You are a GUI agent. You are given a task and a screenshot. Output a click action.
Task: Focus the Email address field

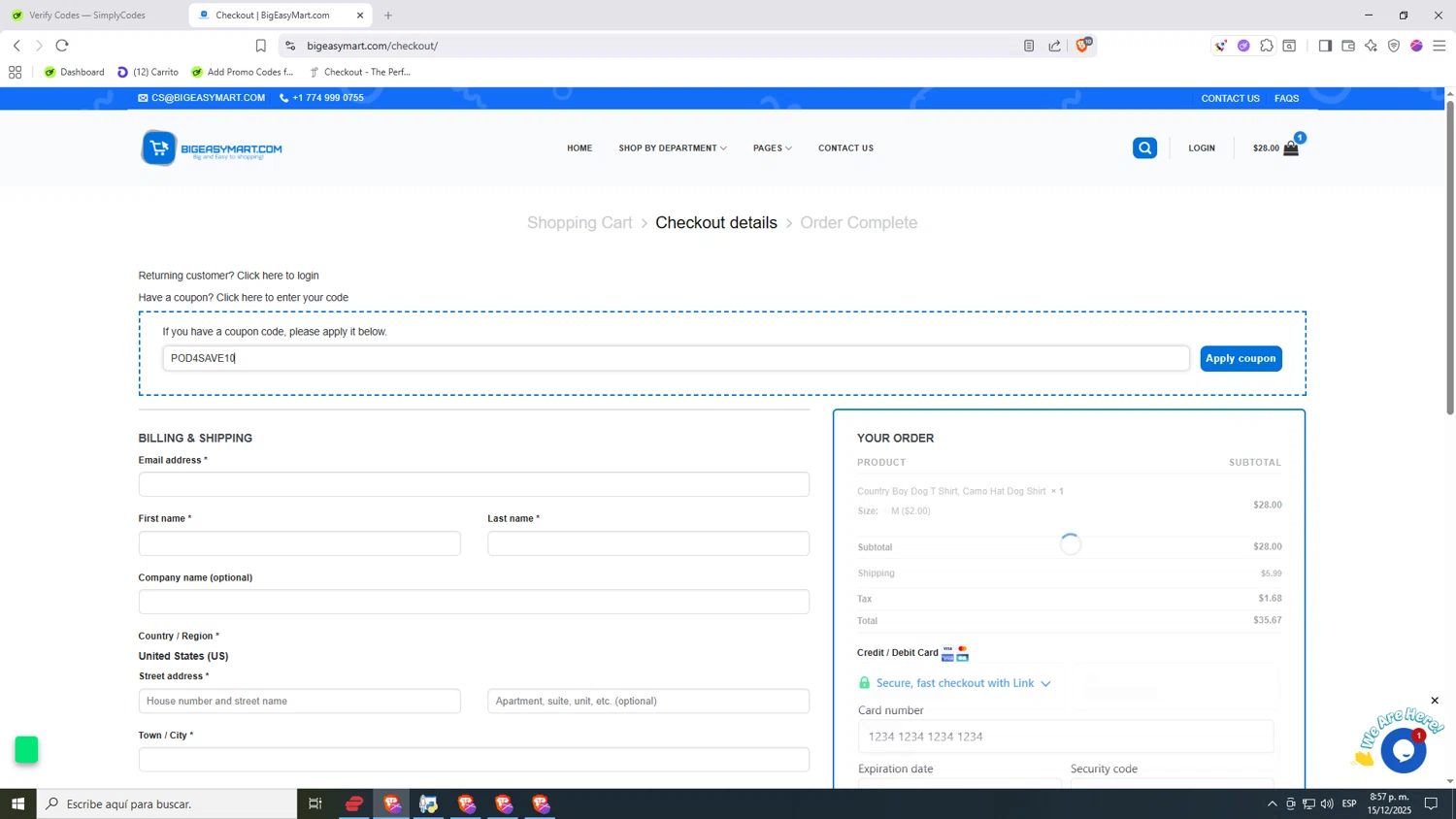[474, 484]
